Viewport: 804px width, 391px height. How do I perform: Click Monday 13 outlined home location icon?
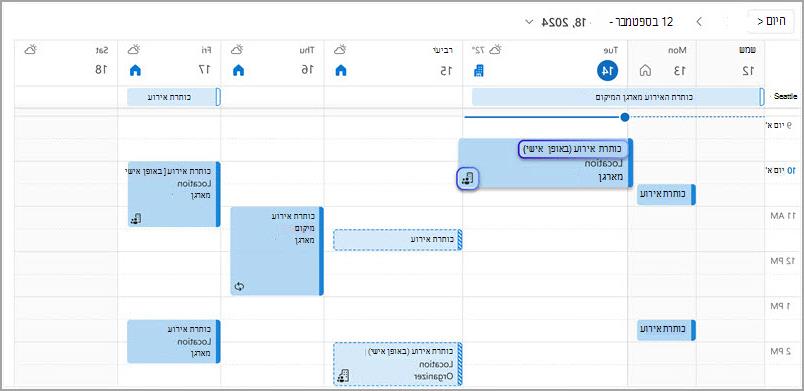click(x=646, y=71)
